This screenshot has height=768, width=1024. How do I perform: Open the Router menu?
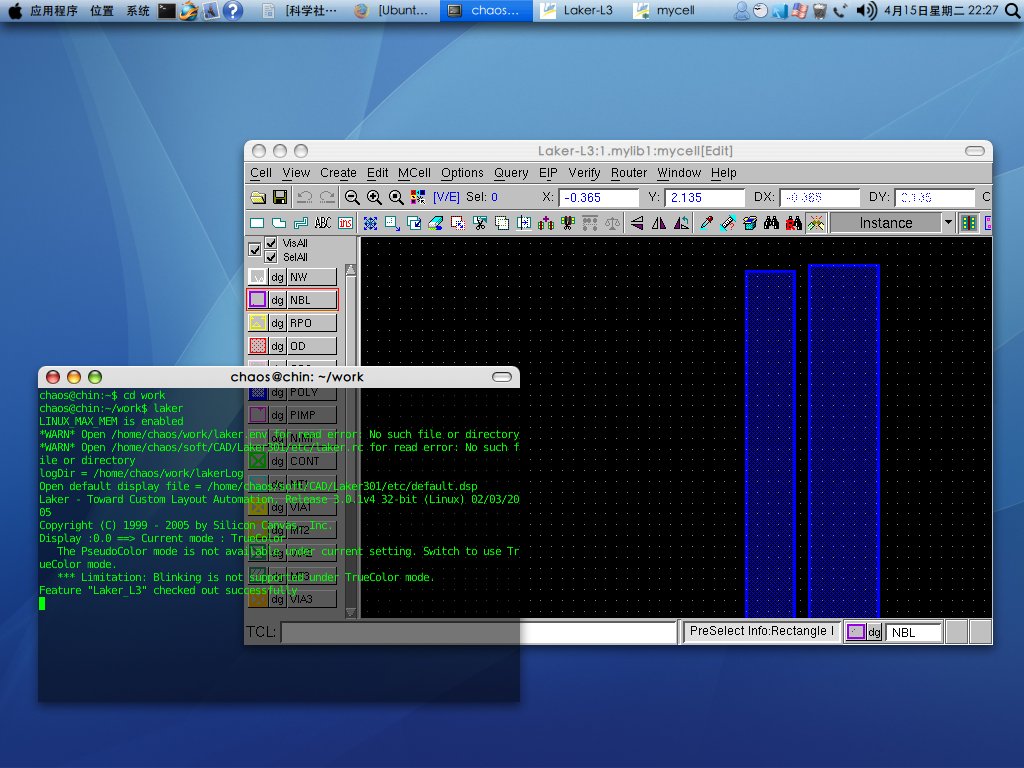[x=629, y=173]
